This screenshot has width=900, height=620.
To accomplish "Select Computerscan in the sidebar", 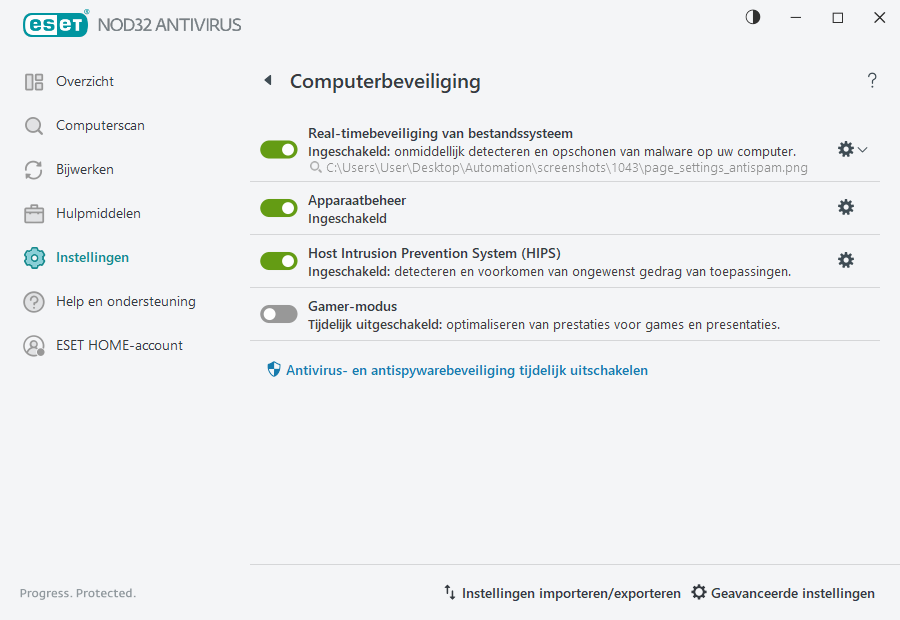I will click(x=100, y=125).
